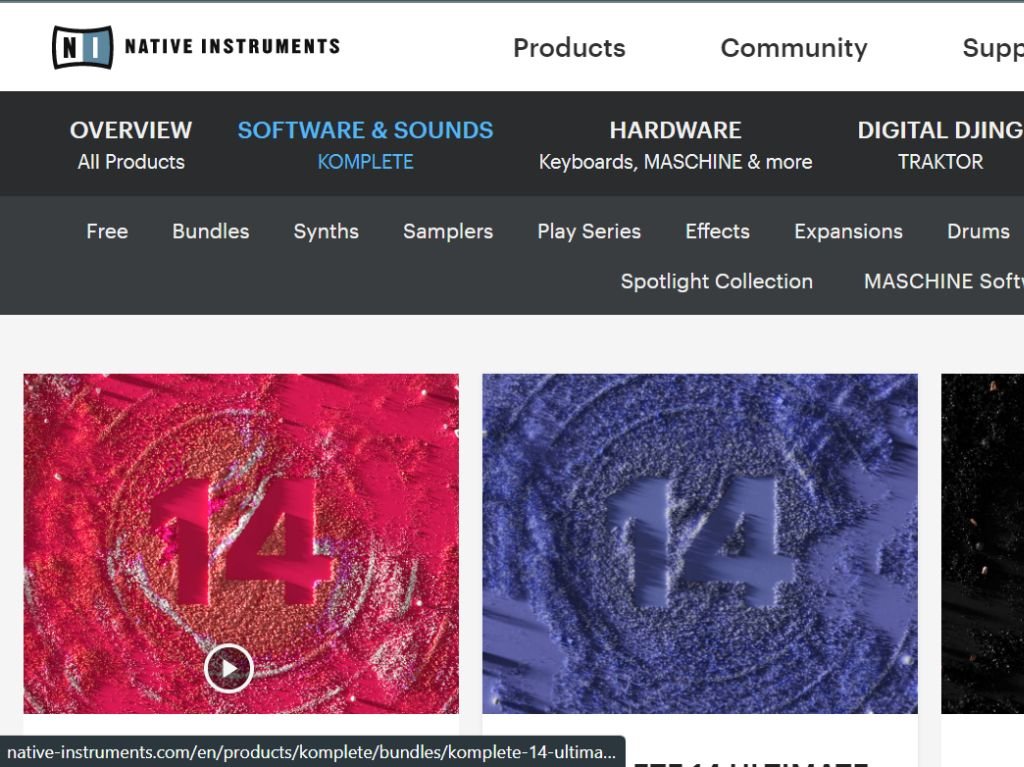1024x767 pixels.
Task: Open Hardware Keyboards, Maschine & more tab
Action: pos(675,145)
